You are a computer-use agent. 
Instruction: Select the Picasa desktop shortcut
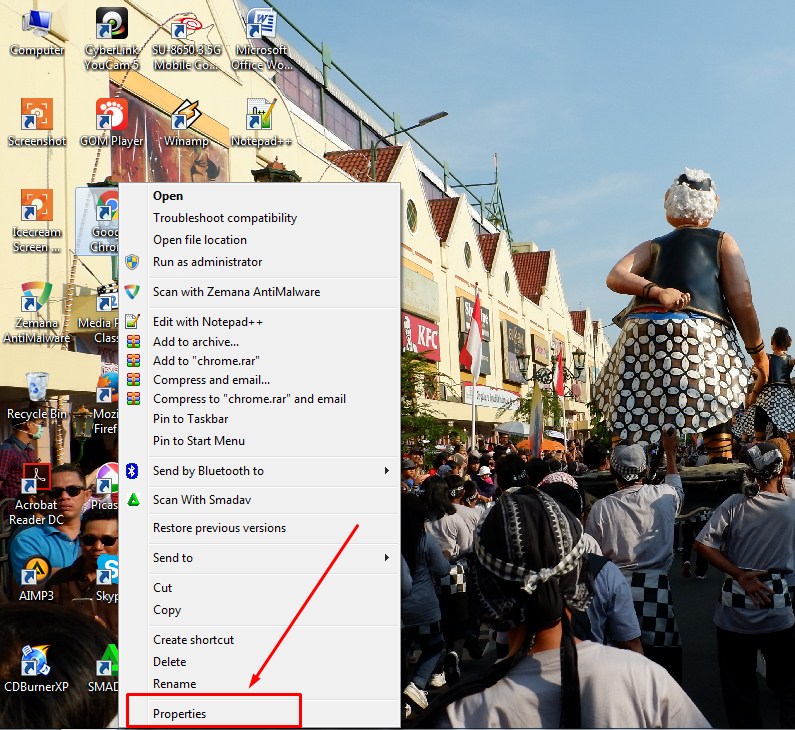coord(104,487)
